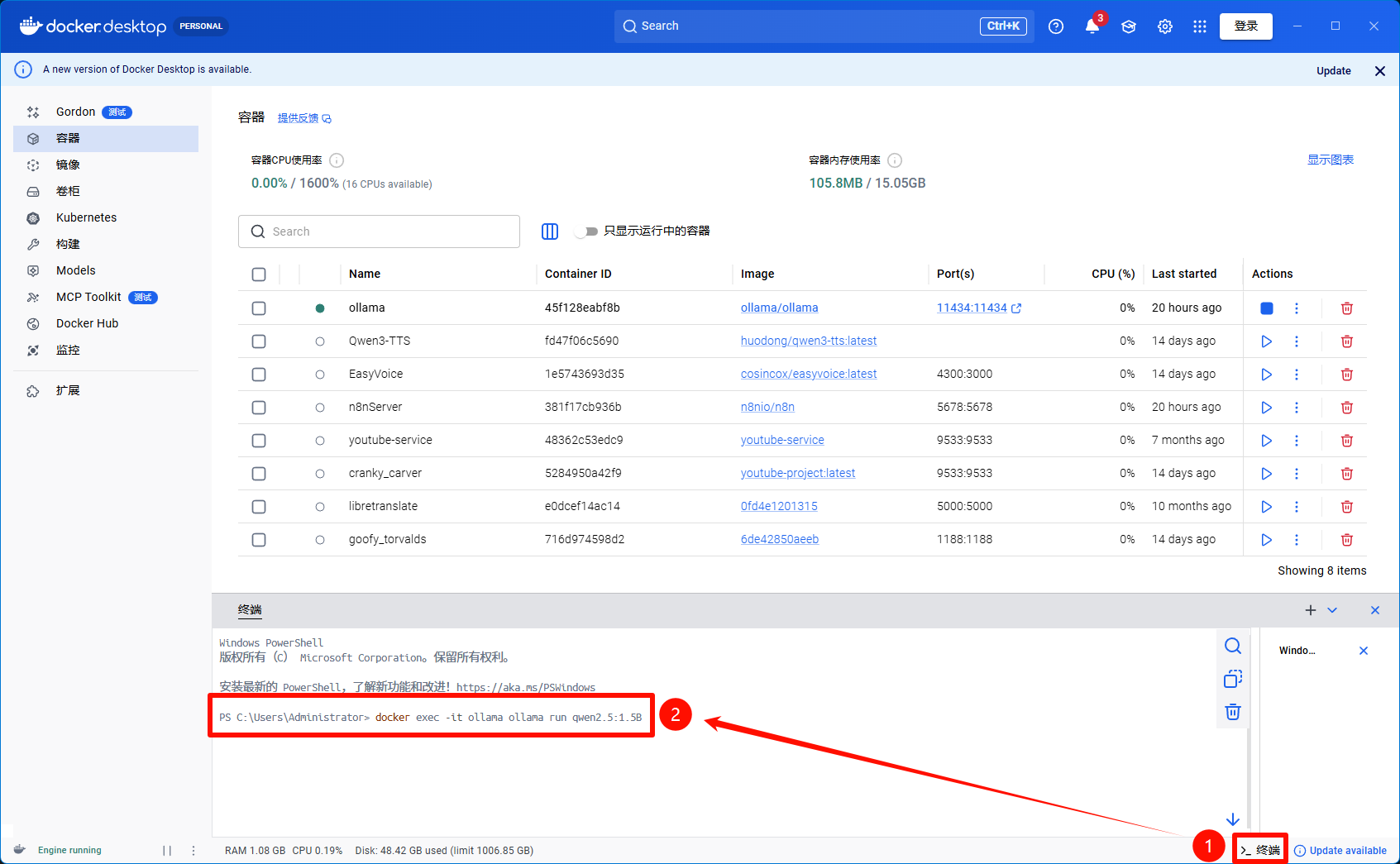Close the Windo... terminal session tab
The width and height of the screenshot is (1400, 864).
point(1364,651)
